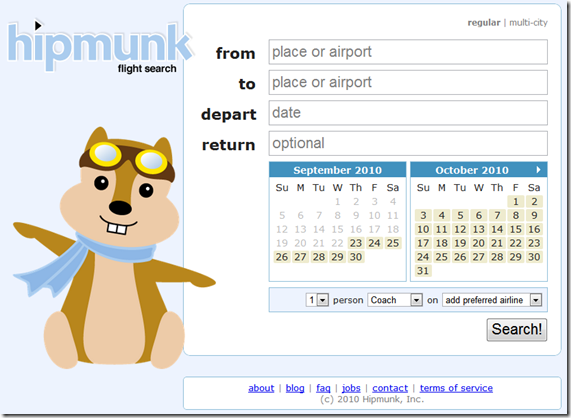Select October 11 in calendar

click(x=442, y=229)
